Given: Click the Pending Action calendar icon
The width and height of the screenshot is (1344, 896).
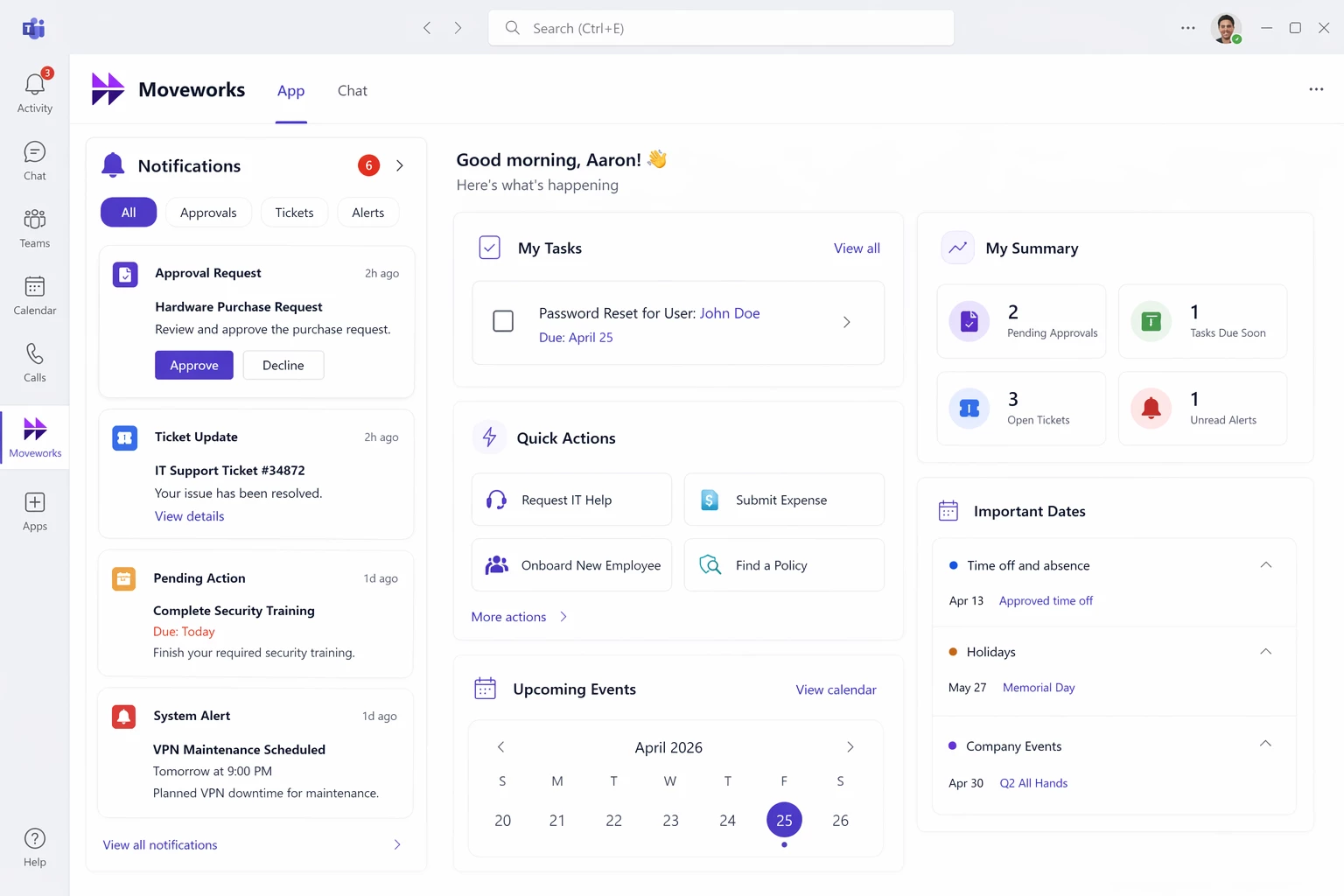Looking at the screenshot, I should [123, 578].
